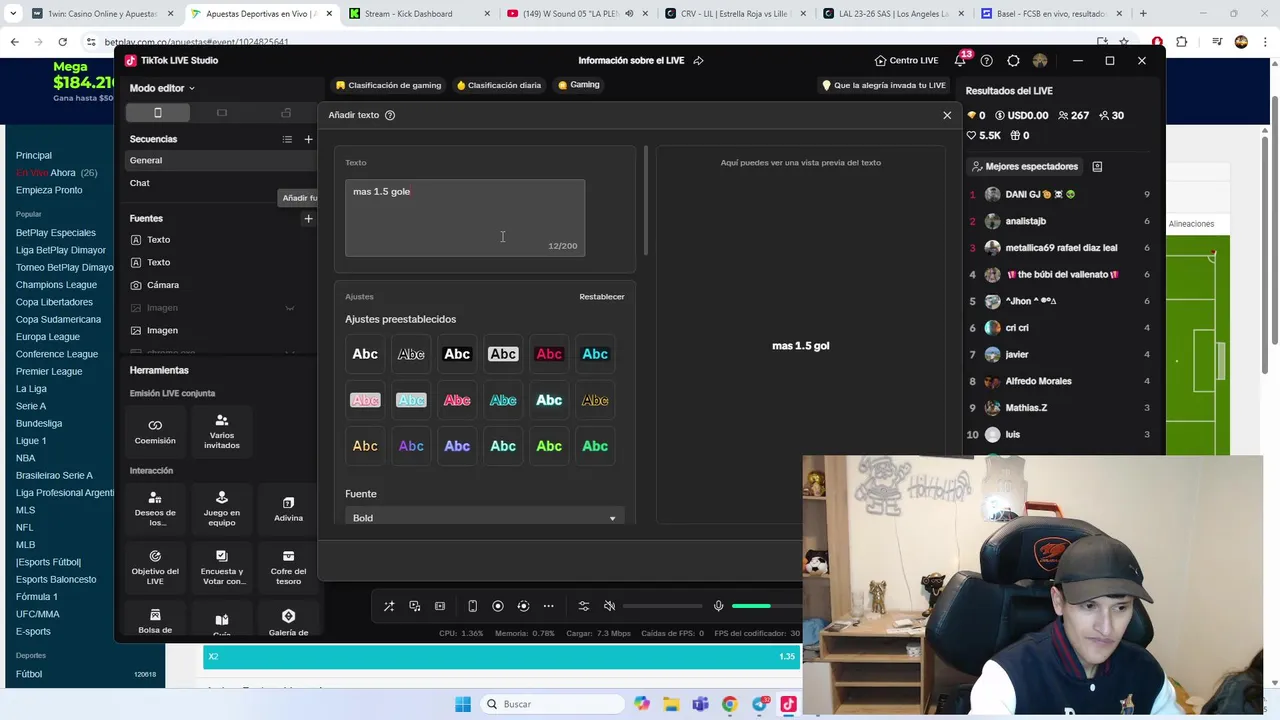Click the help icon beside Añadir texto
The height and width of the screenshot is (720, 1280).
(x=390, y=115)
